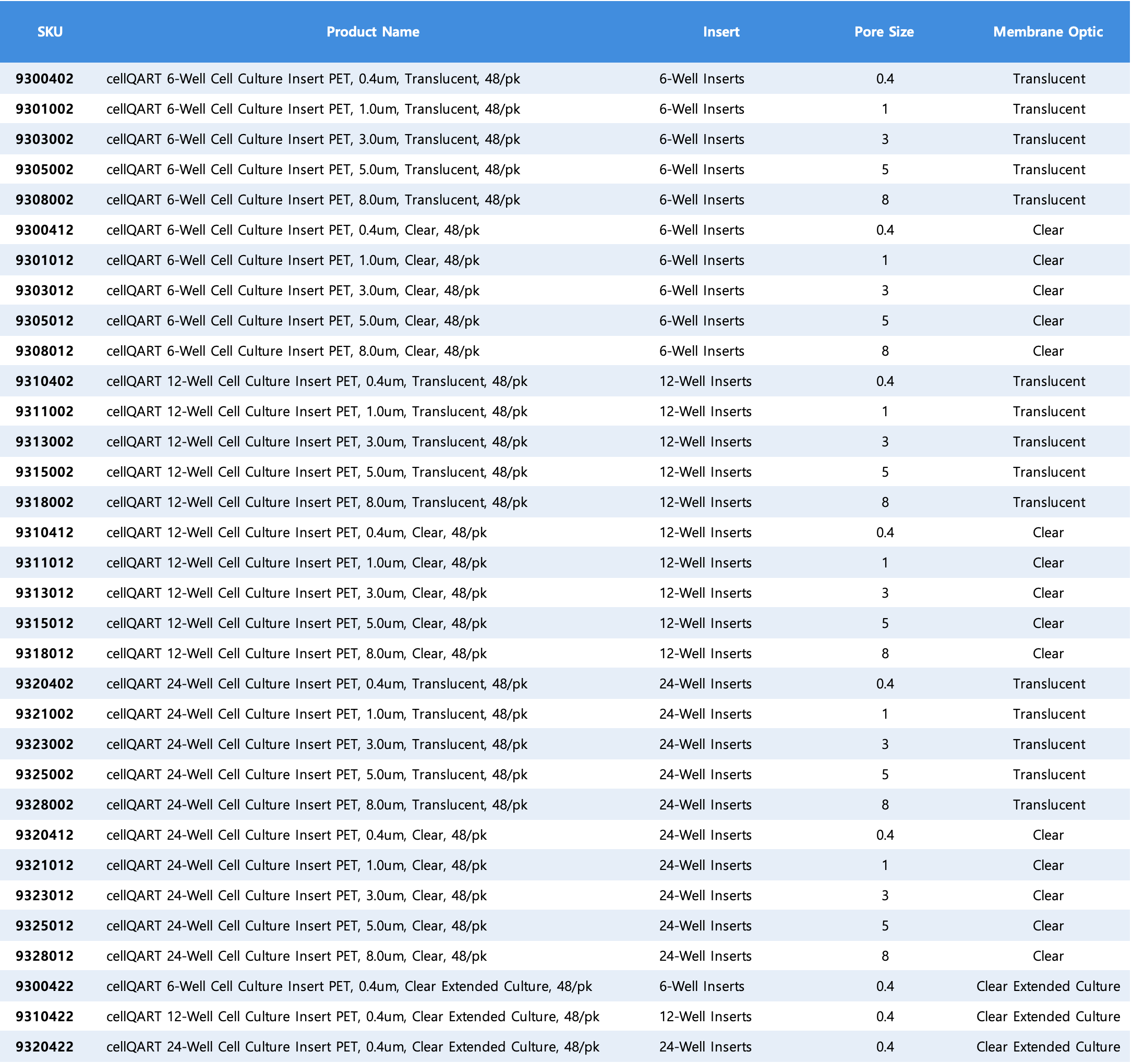Click 6-Well Clear Extended Culture product name

[348, 986]
